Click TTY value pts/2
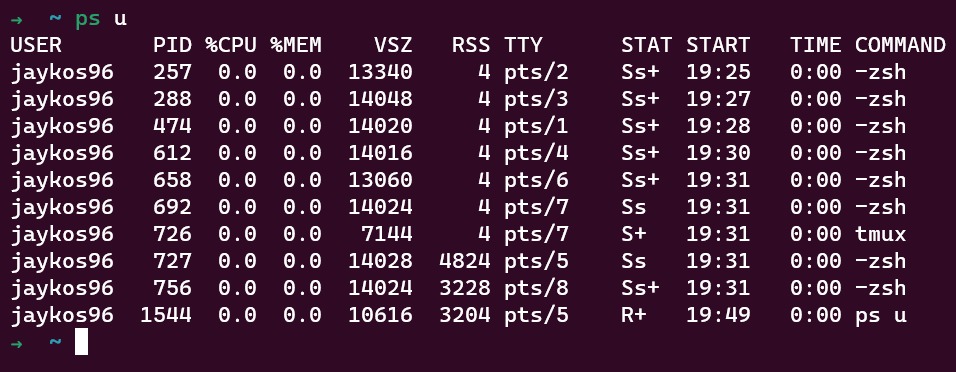This screenshot has height=372, width=956. 537,73
